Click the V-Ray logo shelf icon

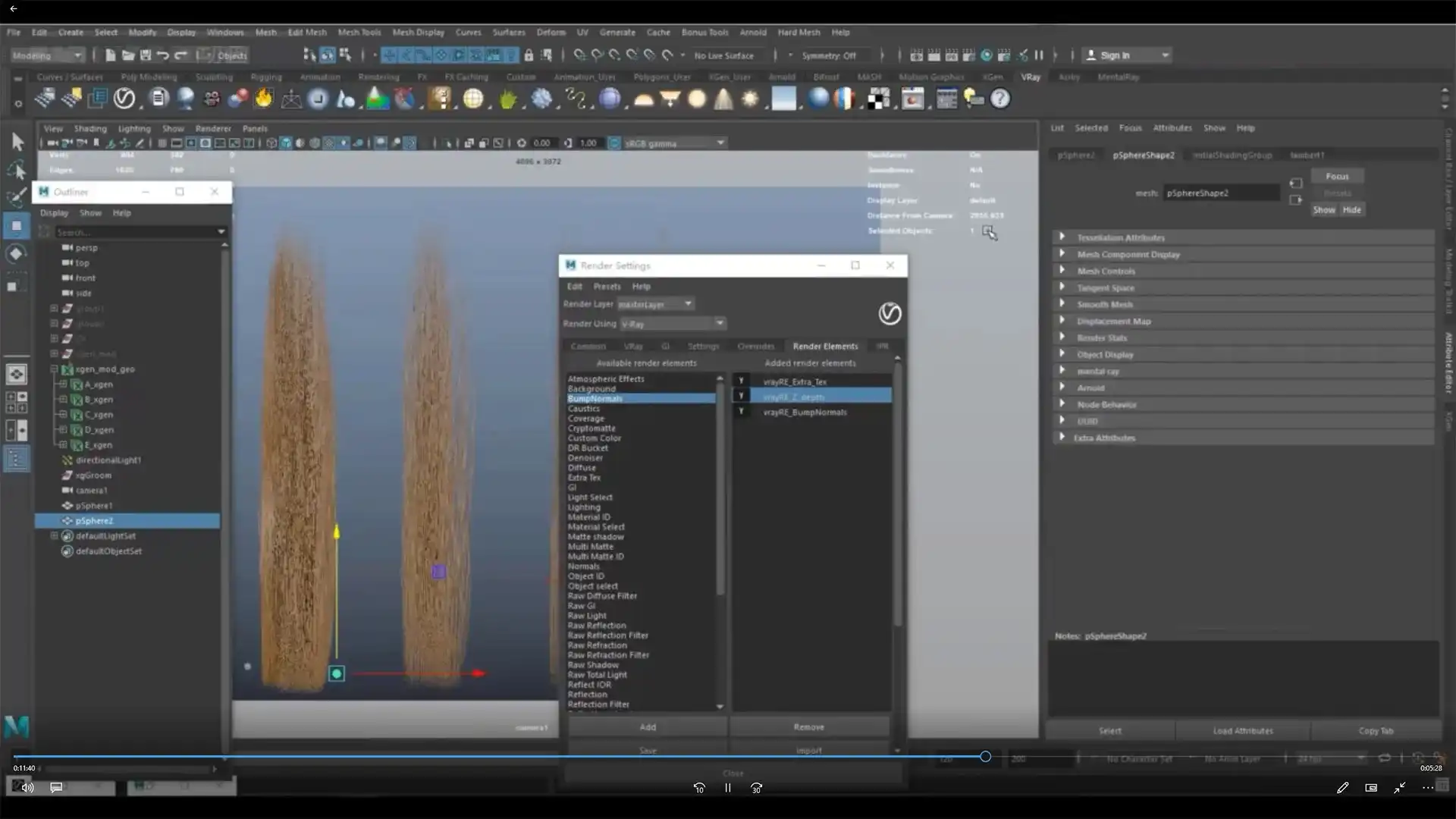(x=124, y=99)
